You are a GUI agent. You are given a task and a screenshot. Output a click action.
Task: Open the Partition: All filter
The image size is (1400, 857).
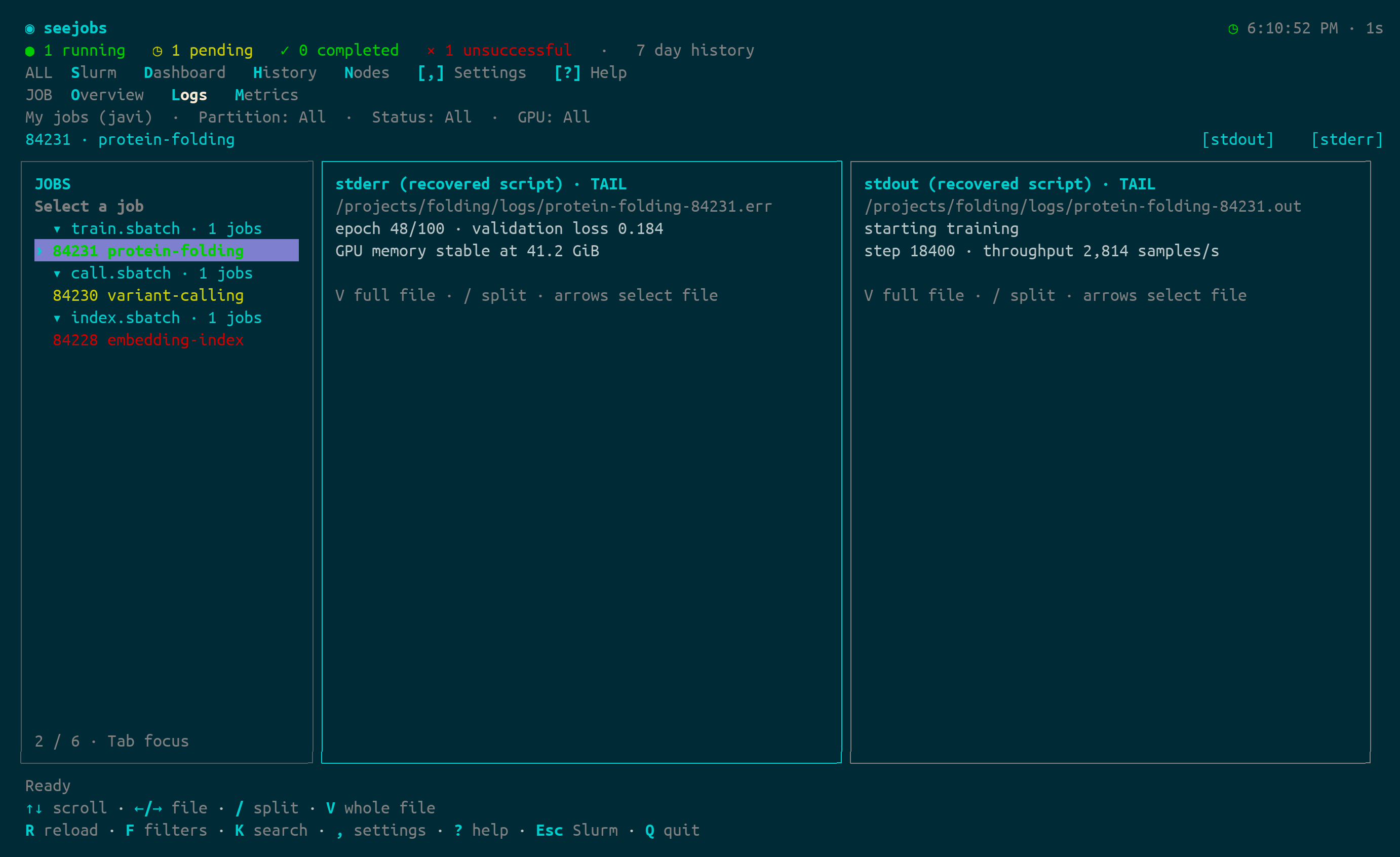(x=262, y=117)
